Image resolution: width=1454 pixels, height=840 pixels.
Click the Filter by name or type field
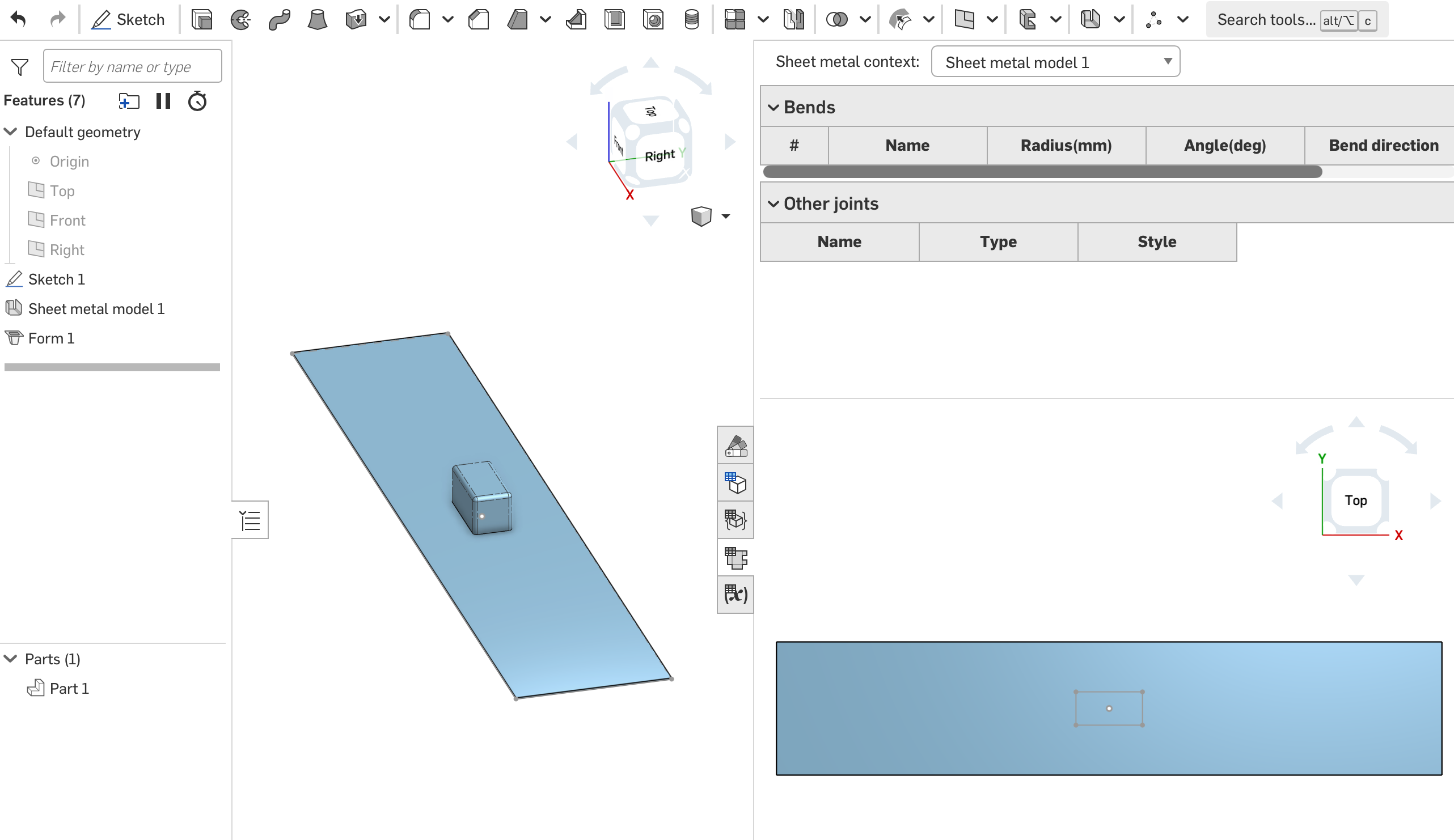(132, 66)
